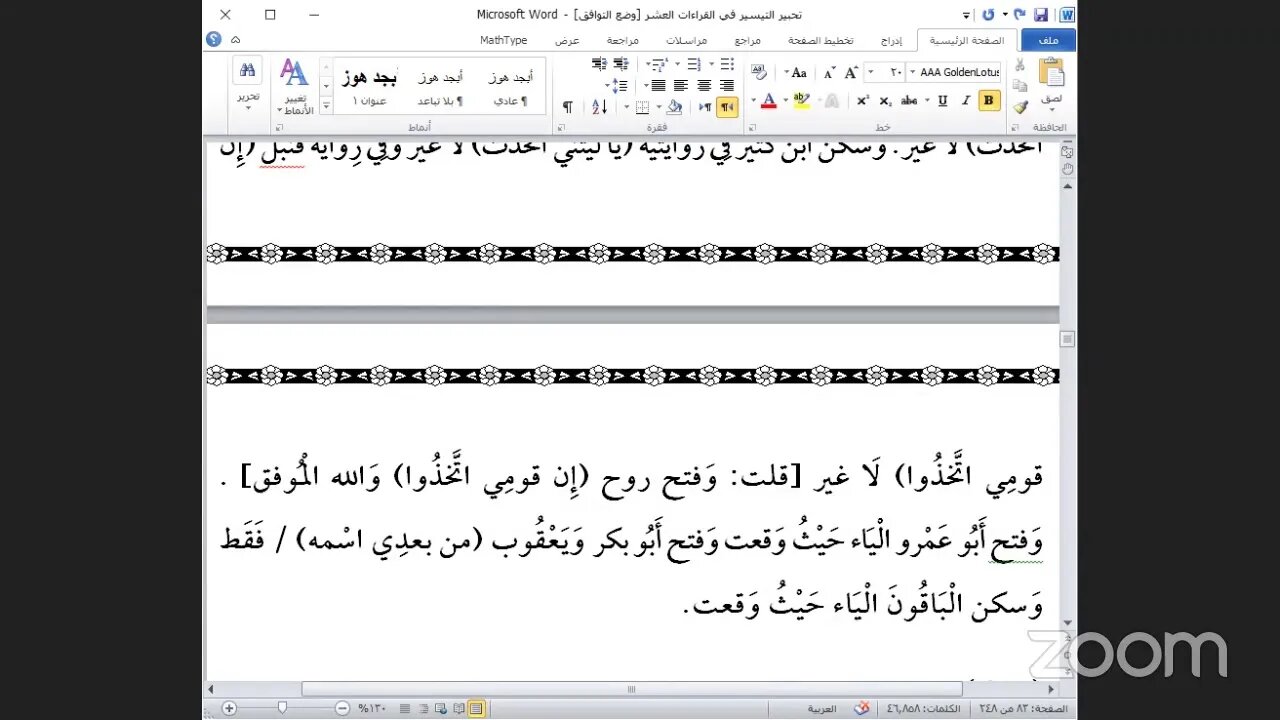Toggle superscript formatting
Viewport: 1280px width, 720px height.
pyautogui.click(x=862, y=100)
